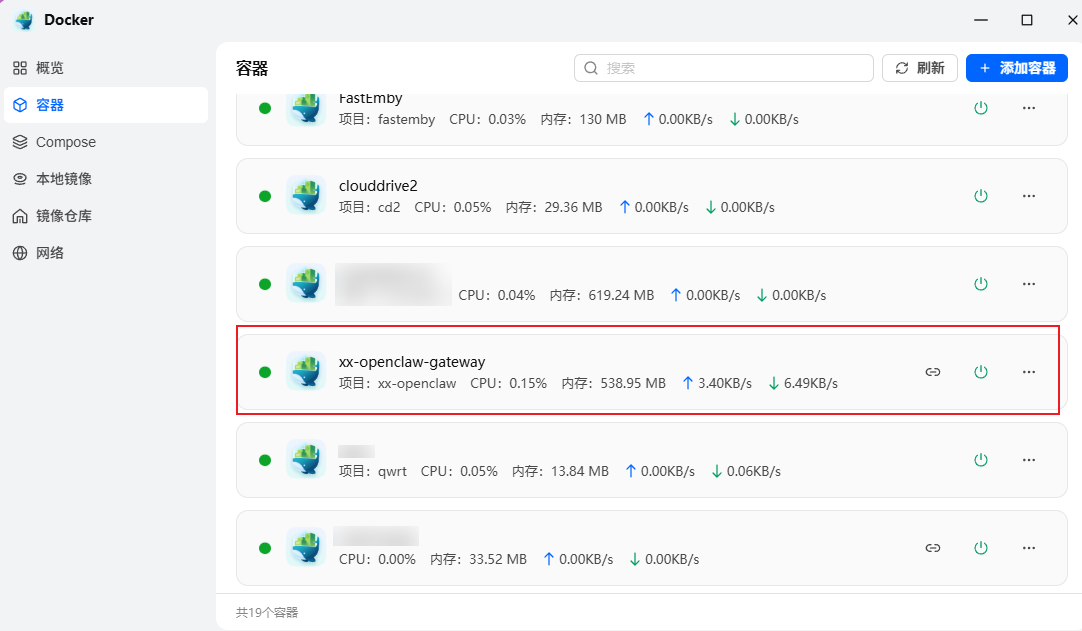Open more options for 33.52 MB container
This screenshot has height=631, width=1082.
[x=1029, y=548]
